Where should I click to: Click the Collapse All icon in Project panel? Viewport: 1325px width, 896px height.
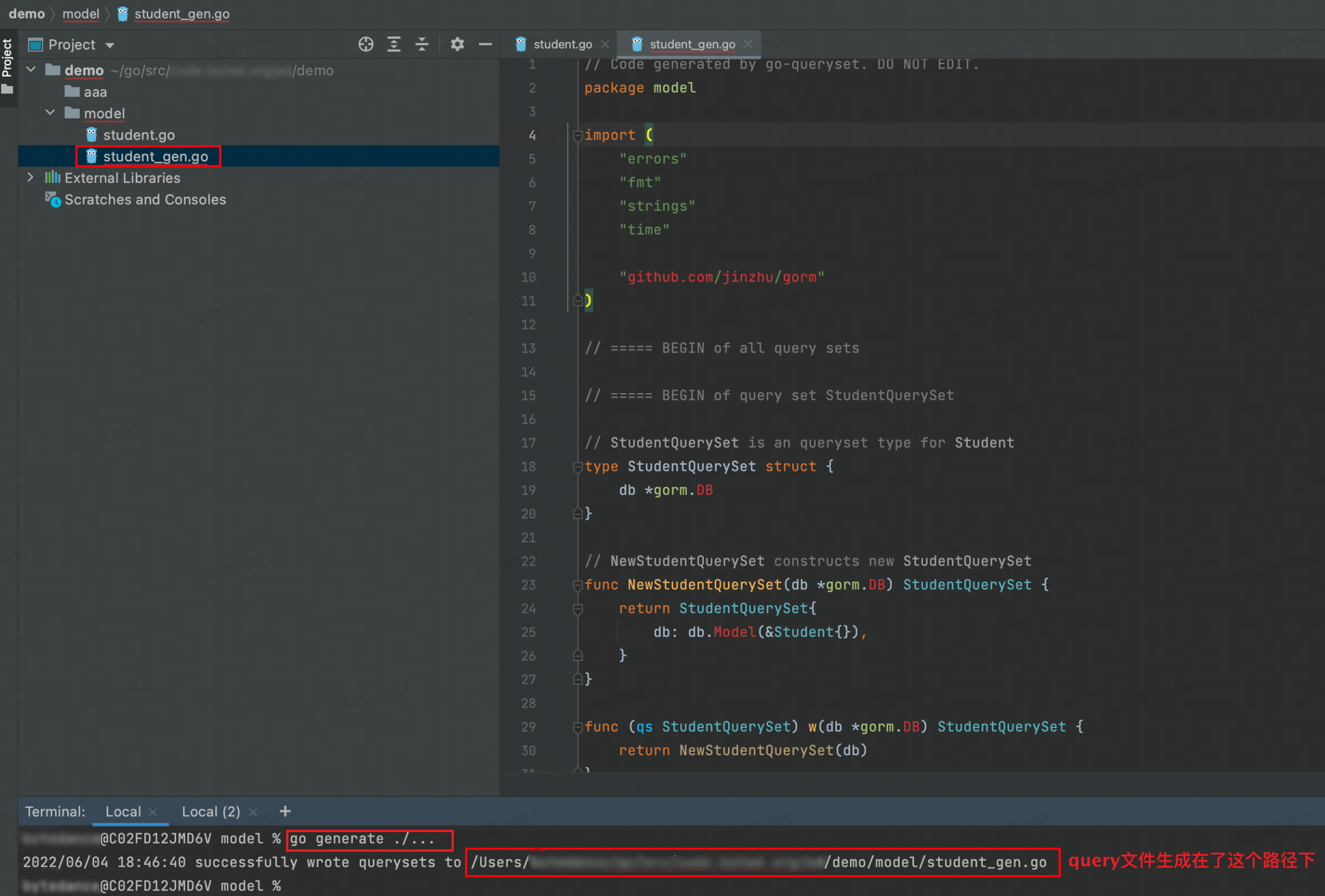pyautogui.click(x=422, y=44)
